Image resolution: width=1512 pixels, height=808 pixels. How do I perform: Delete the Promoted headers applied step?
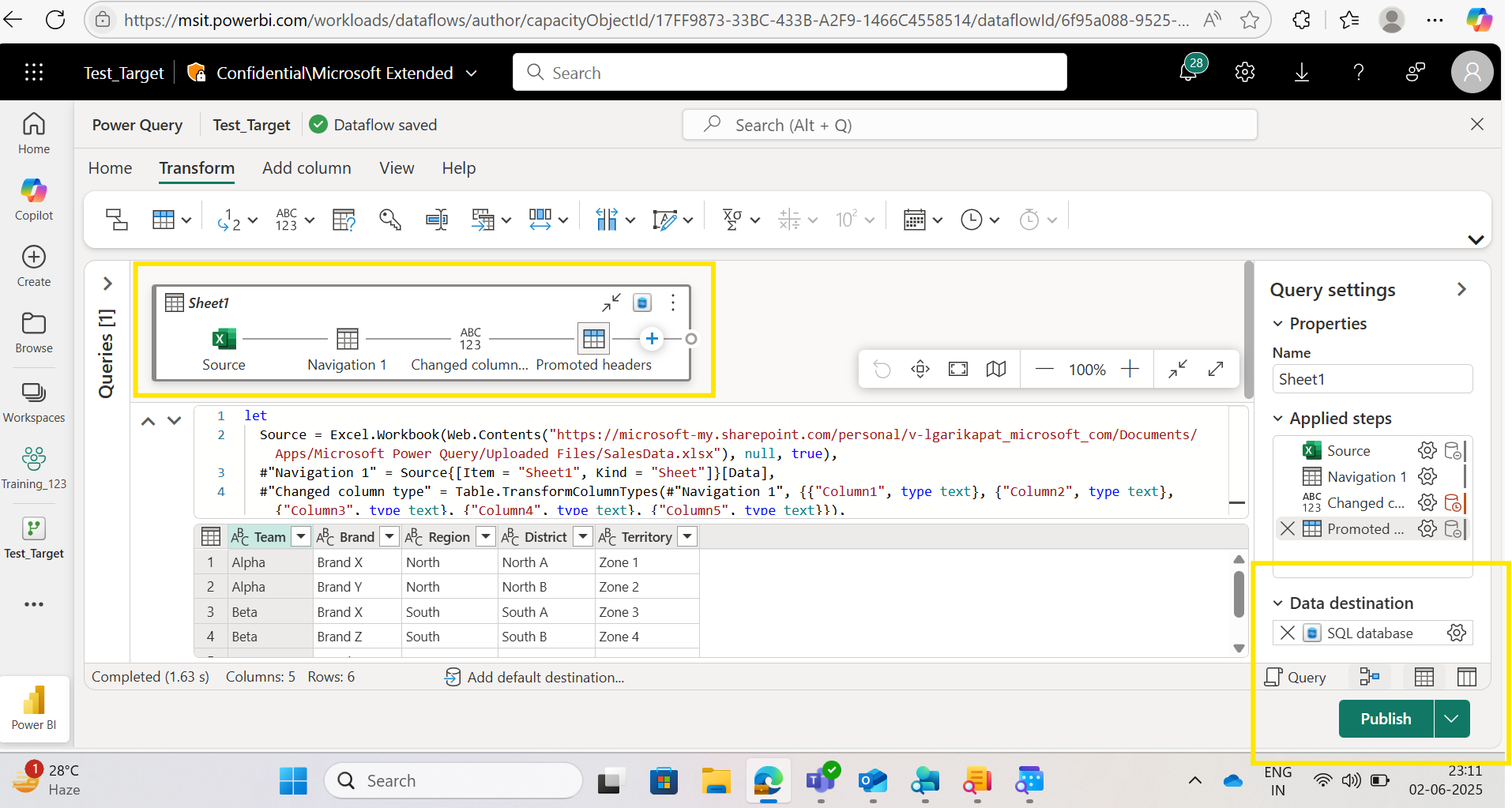pos(1288,528)
